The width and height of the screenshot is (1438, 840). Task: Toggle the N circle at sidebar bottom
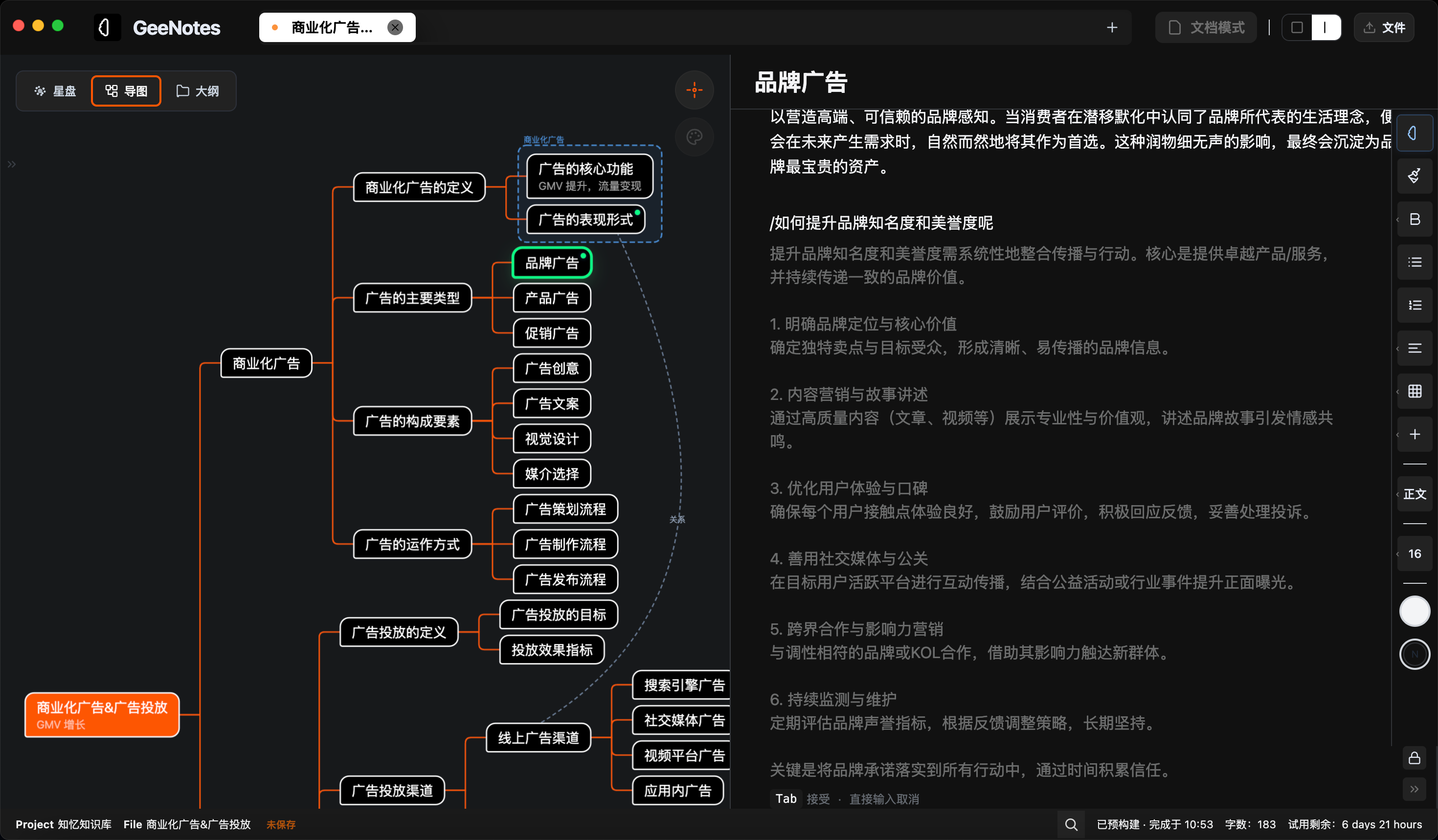[1414, 654]
